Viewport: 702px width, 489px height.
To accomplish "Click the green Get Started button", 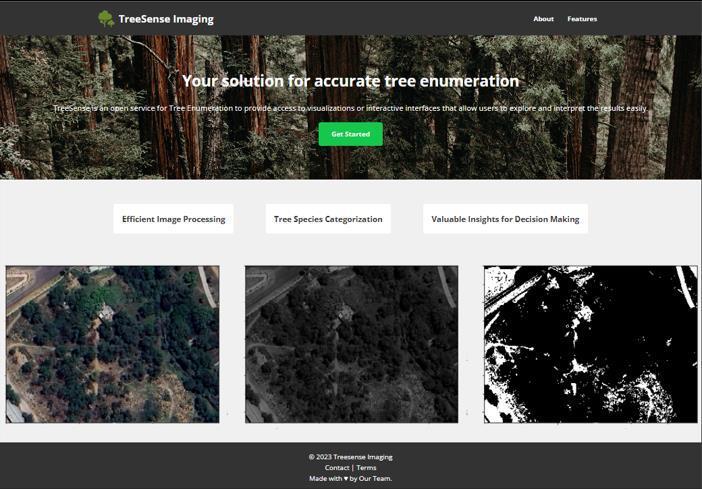I will point(351,134).
